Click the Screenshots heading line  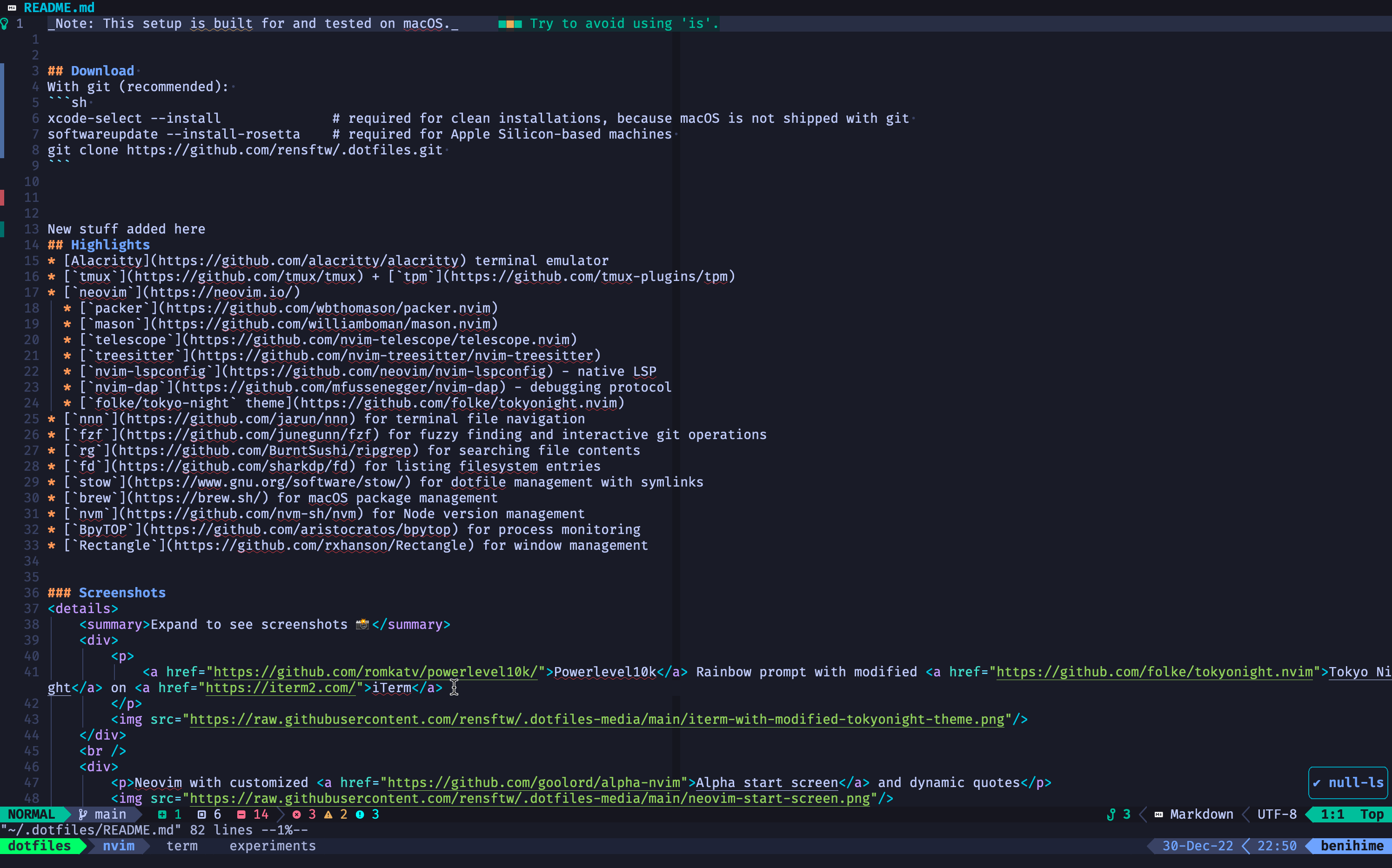pyautogui.click(x=122, y=593)
